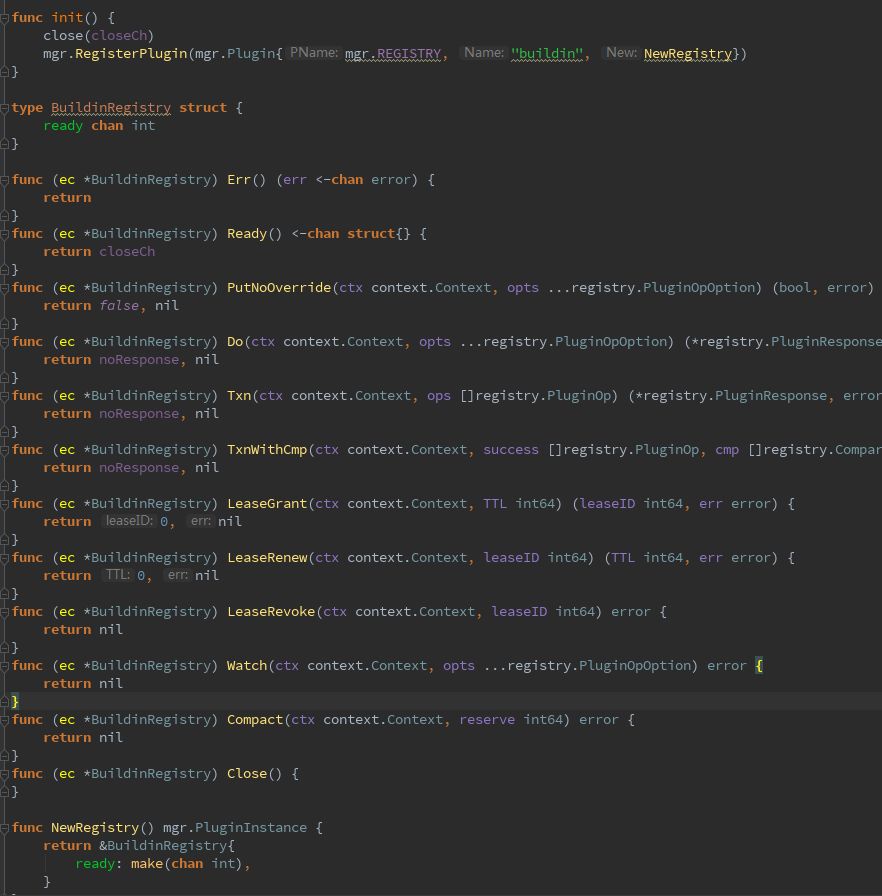Collapse the LeaseRenew method fold marker
The width and height of the screenshot is (882, 896).
[x=5, y=558]
